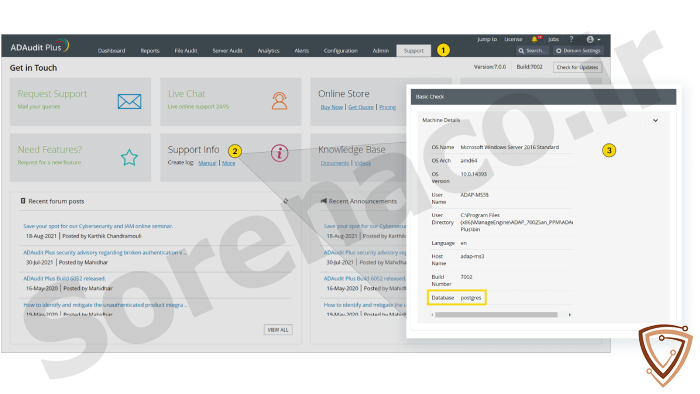Open the Configuration tab
700x394 pixels.
341,51
